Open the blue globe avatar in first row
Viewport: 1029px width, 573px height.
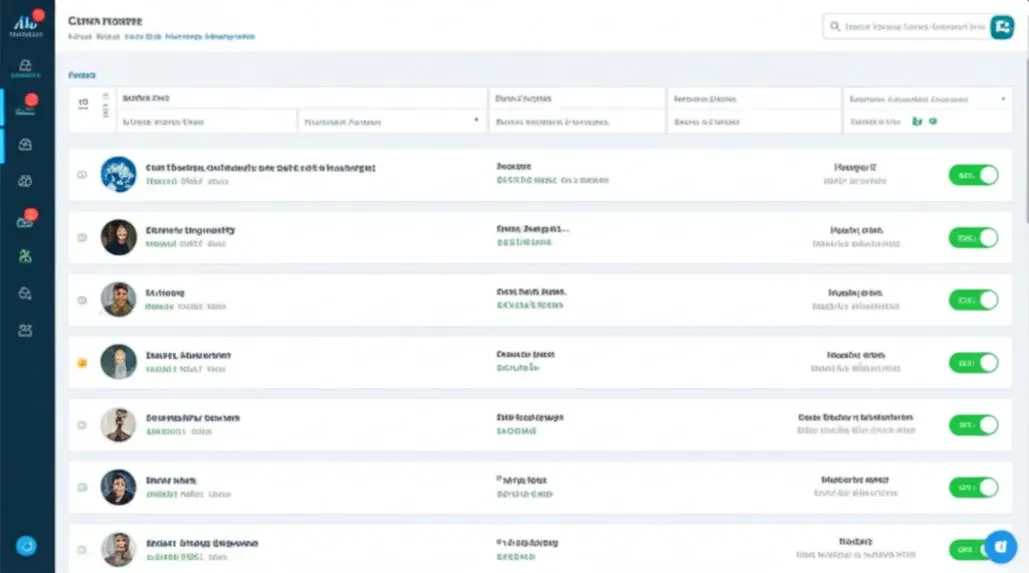(119, 175)
